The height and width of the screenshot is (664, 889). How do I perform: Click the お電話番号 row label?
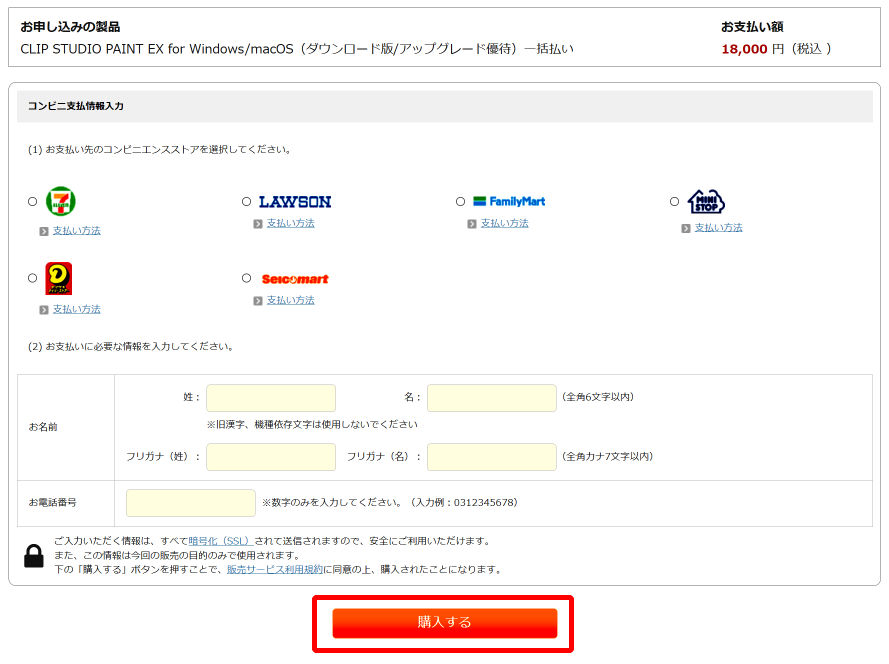(x=53, y=502)
